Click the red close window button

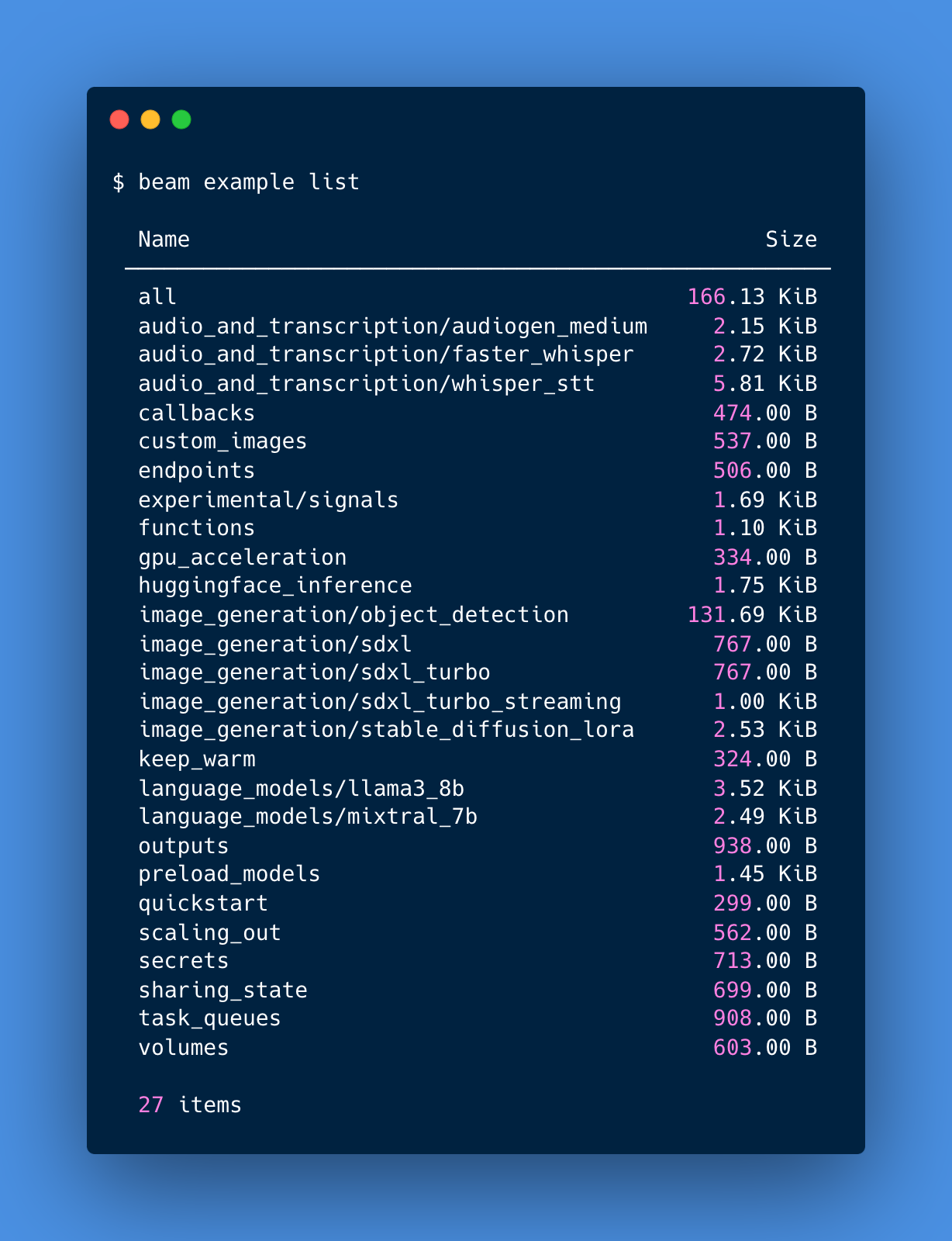tap(119, 119)
